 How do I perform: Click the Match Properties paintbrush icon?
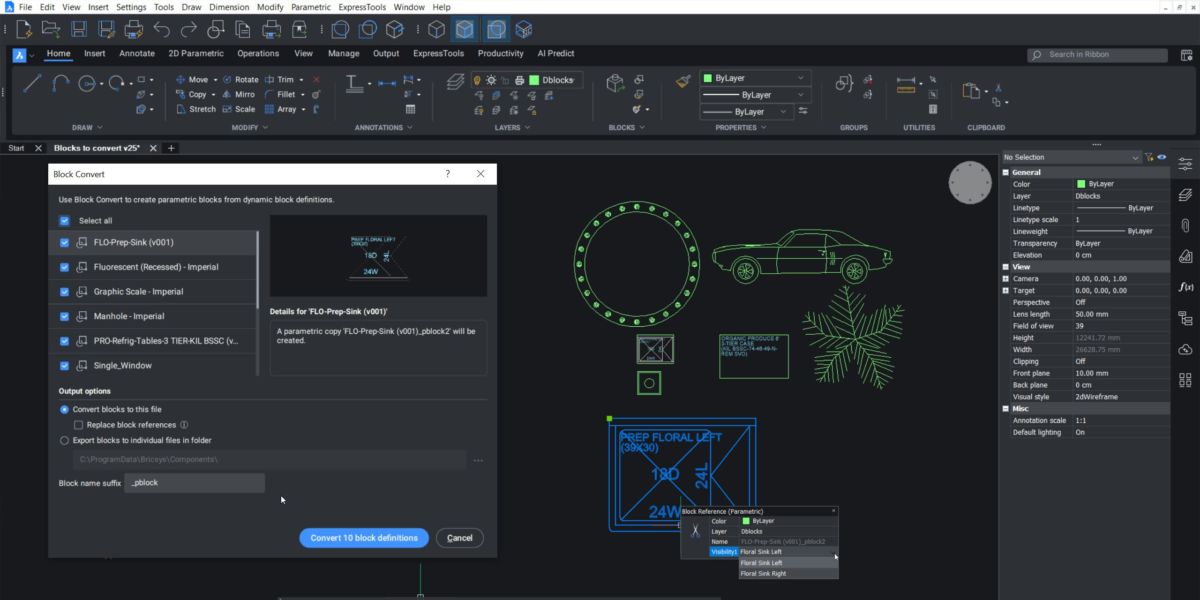[x=683, y=82]
